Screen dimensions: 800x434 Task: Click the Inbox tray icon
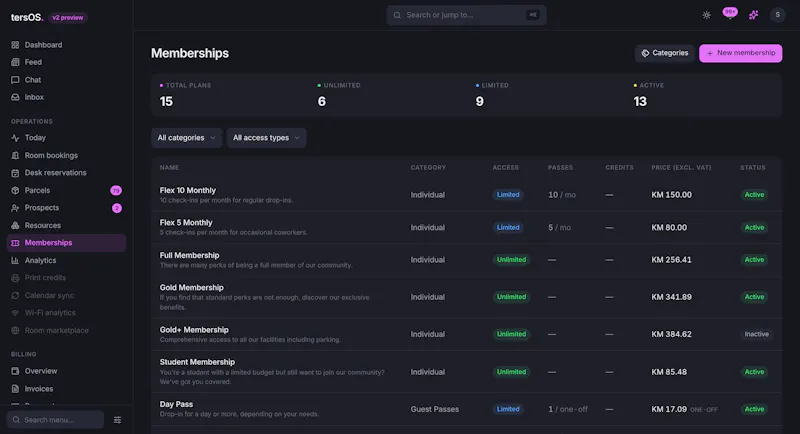[15, 97]
